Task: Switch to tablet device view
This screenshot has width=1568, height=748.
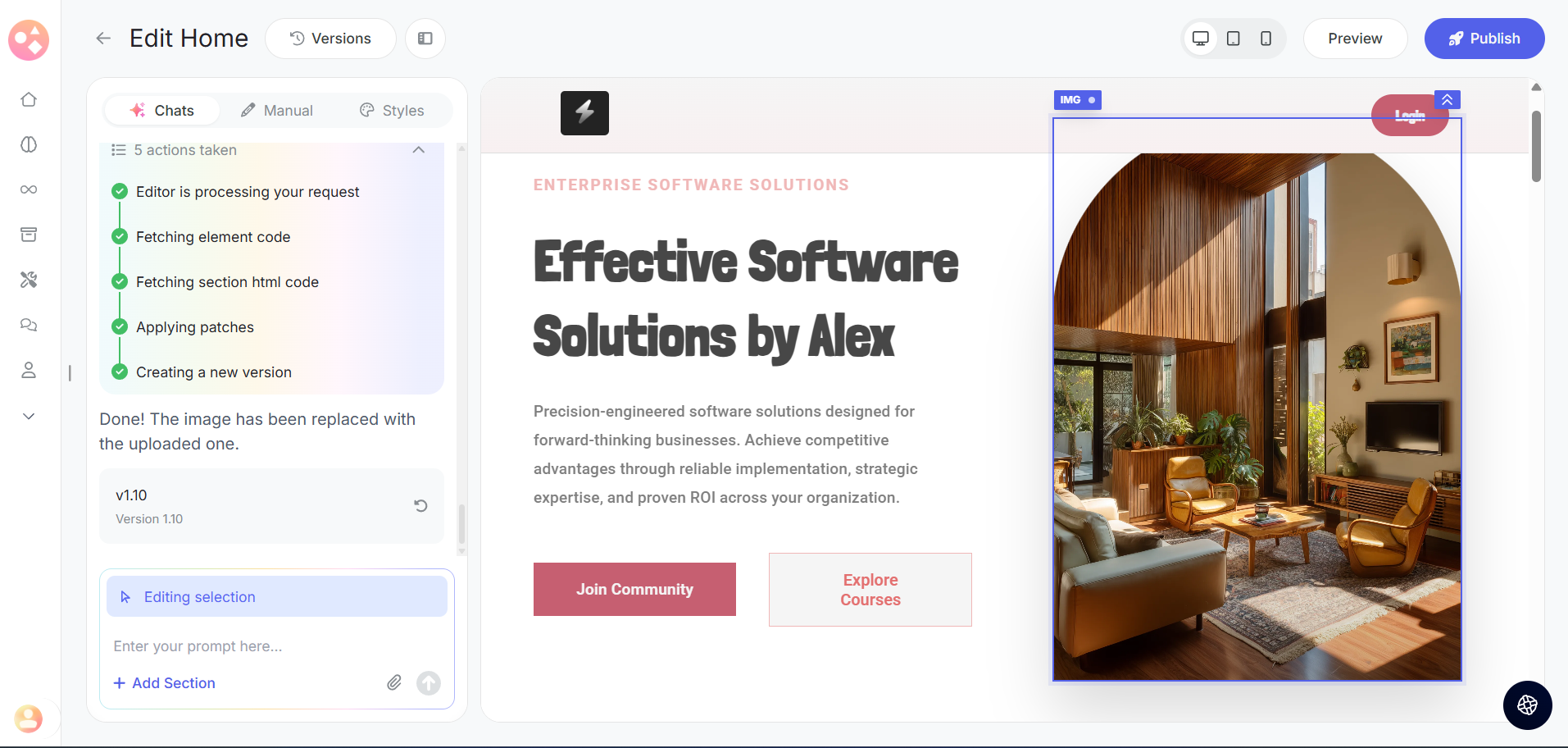Action: 1233,39
